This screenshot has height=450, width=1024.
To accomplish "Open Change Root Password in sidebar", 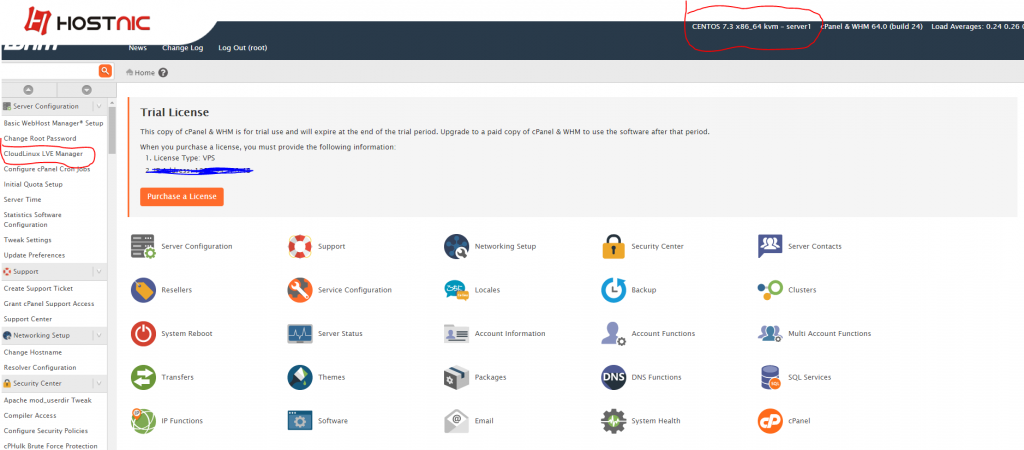I will (x=40, y=138).
